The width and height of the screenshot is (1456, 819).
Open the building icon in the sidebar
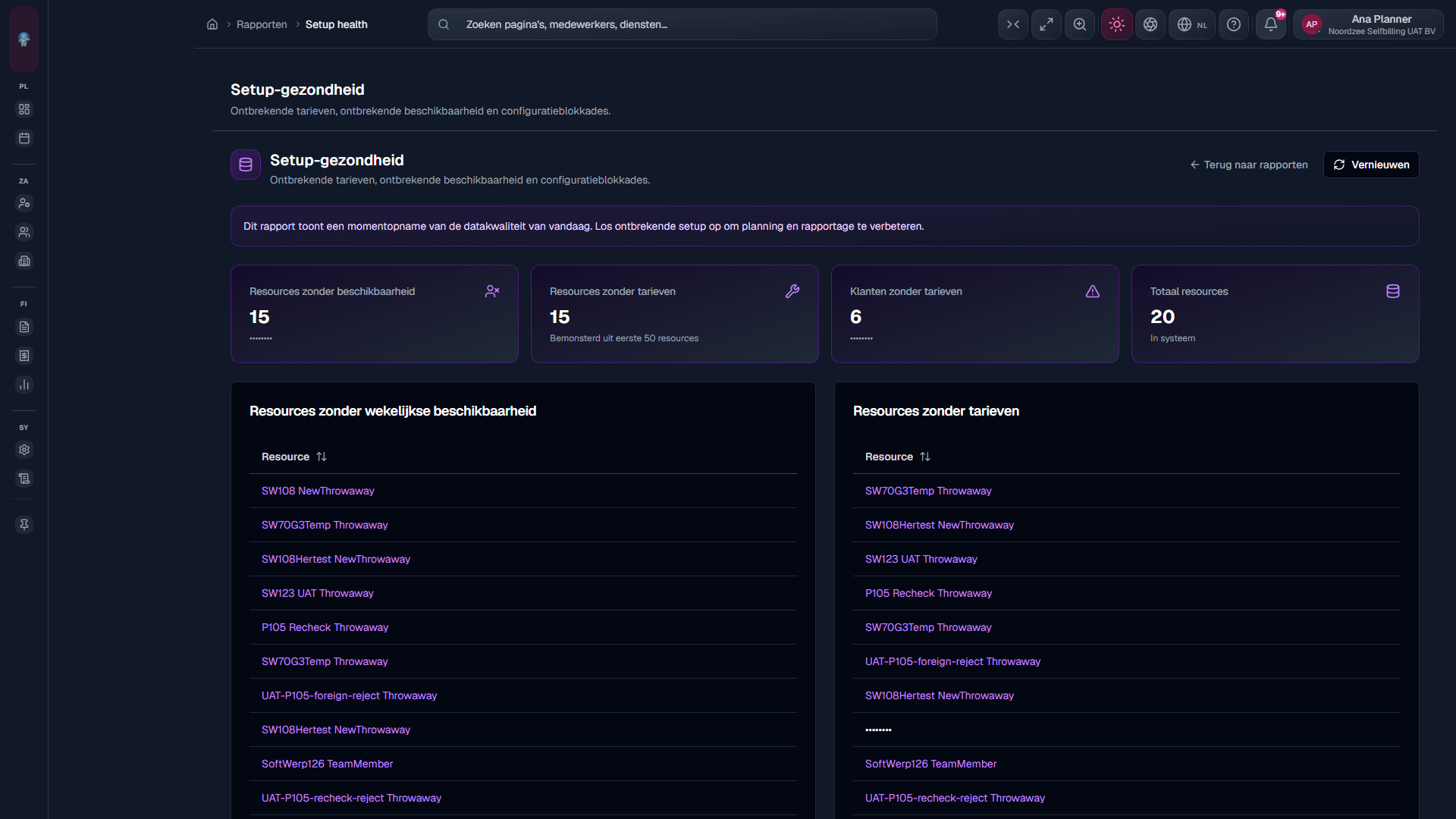pos(24,261)
